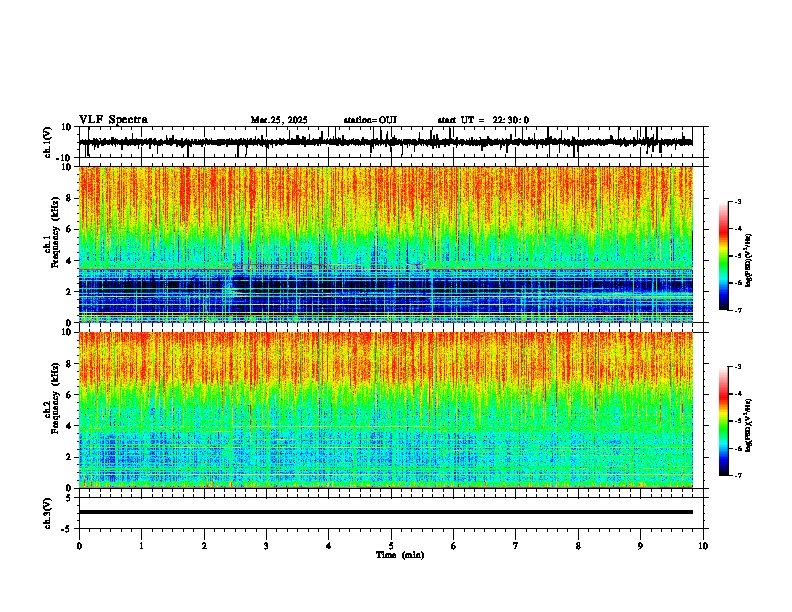Click the "2" kHz tick of ch.1 spectrogram
This screenshot has width=792, height=612.
pos(71,292)
